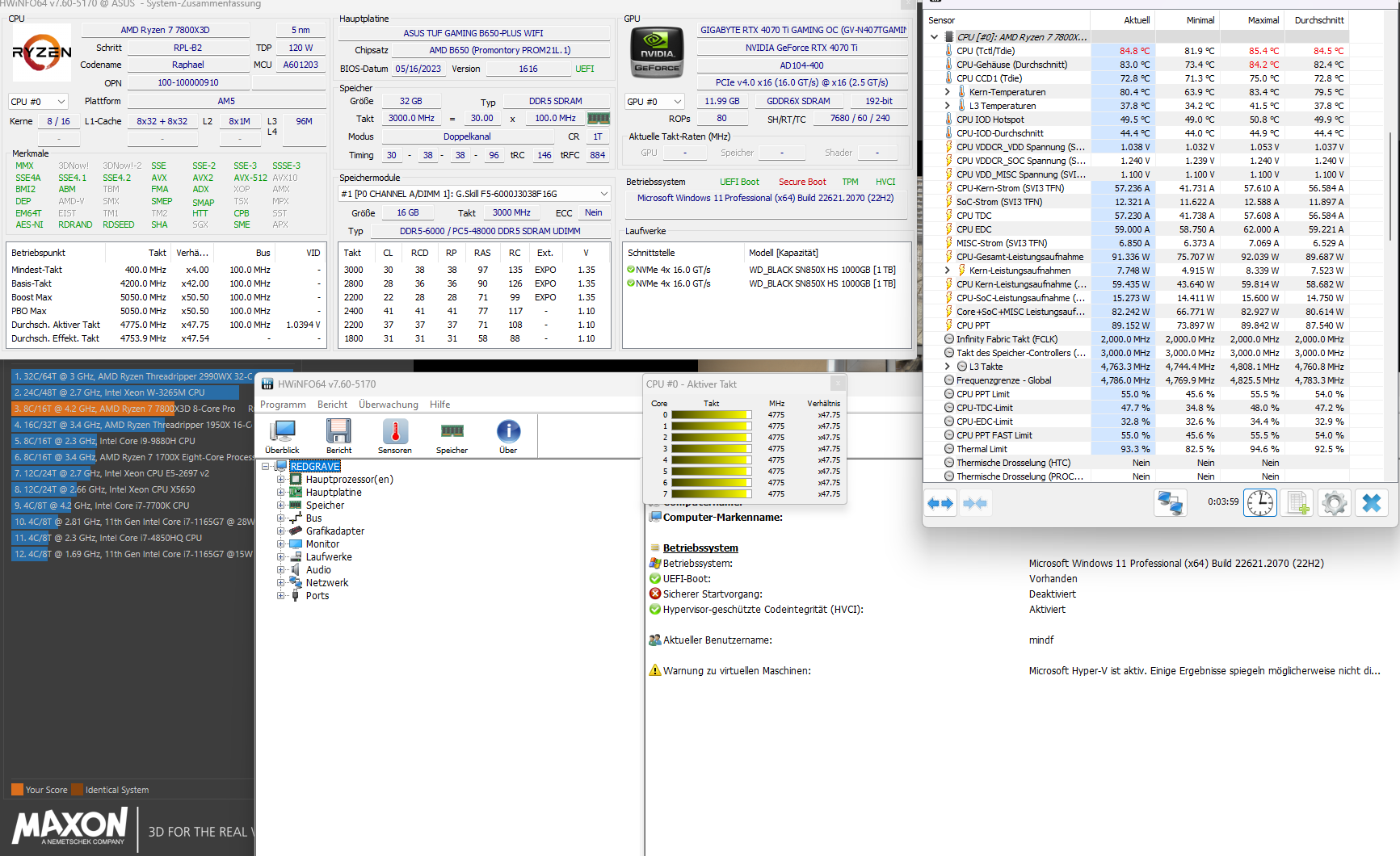Click the lightning icon of CPU TDC row
This screenshot has width=1400, height=856.
948,216
